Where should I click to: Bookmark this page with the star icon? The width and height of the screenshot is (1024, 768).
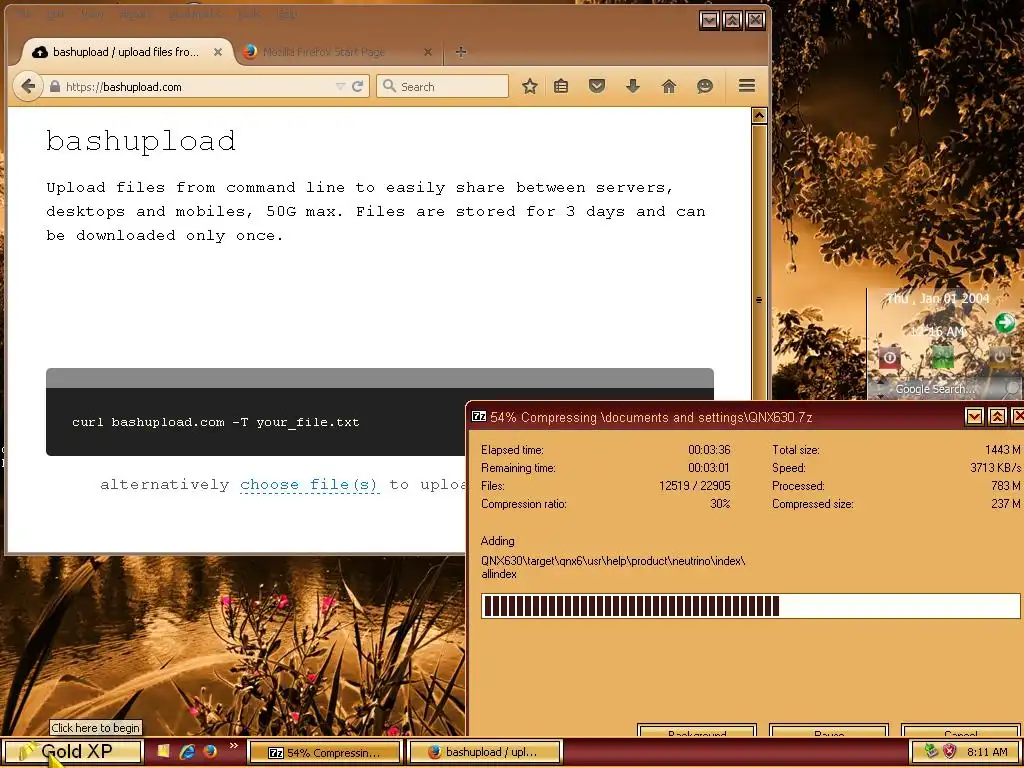click(530, 86)
